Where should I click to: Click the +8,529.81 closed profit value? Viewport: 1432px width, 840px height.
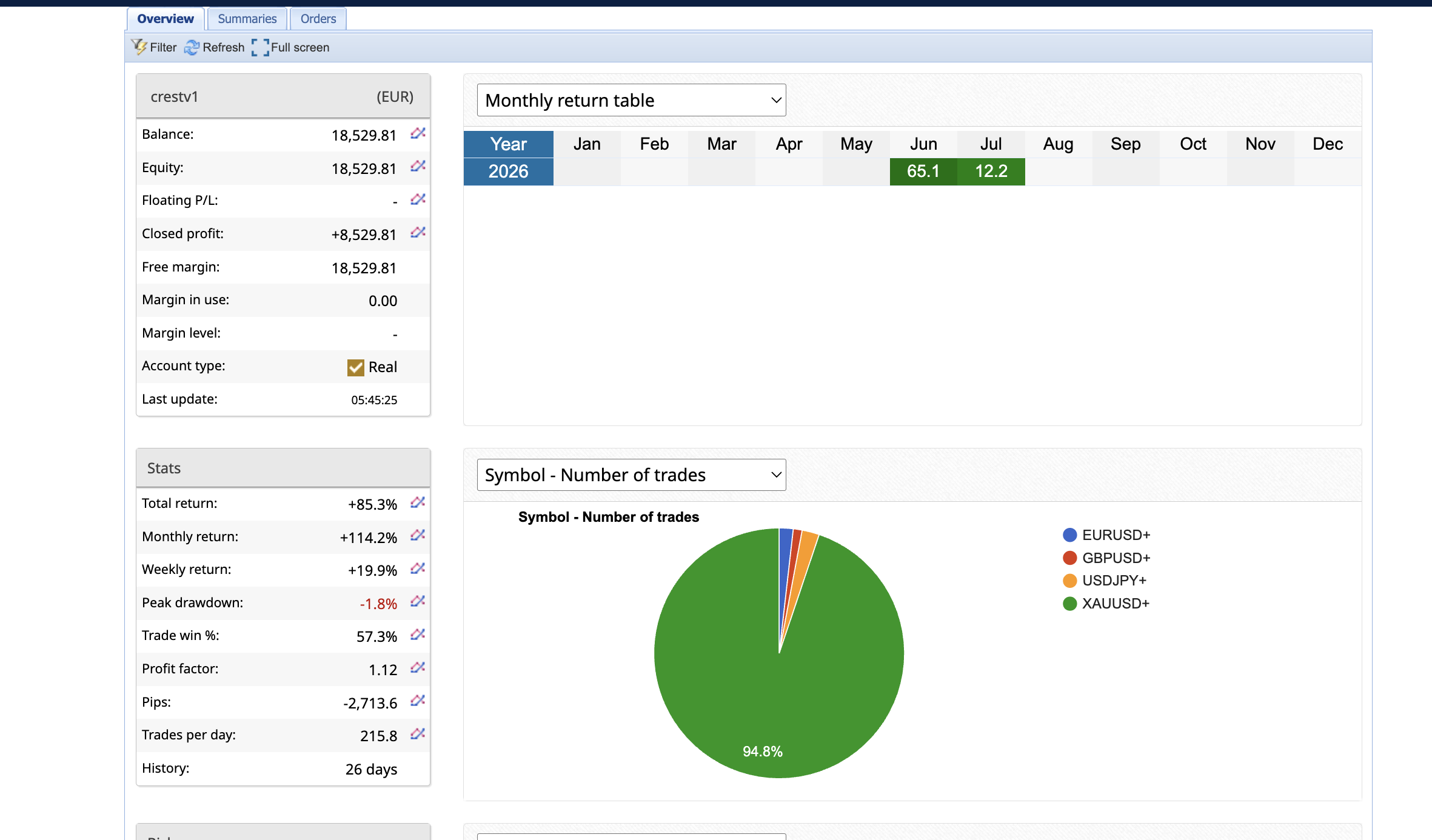click(x=364, y=235)
